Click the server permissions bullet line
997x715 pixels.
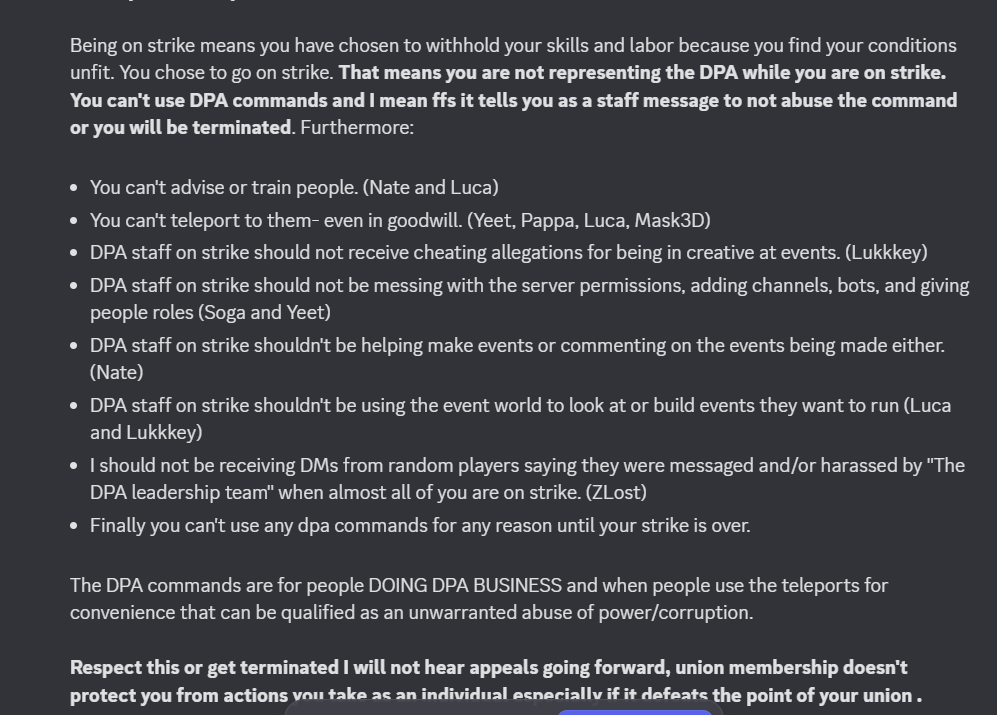coord(530,286)
